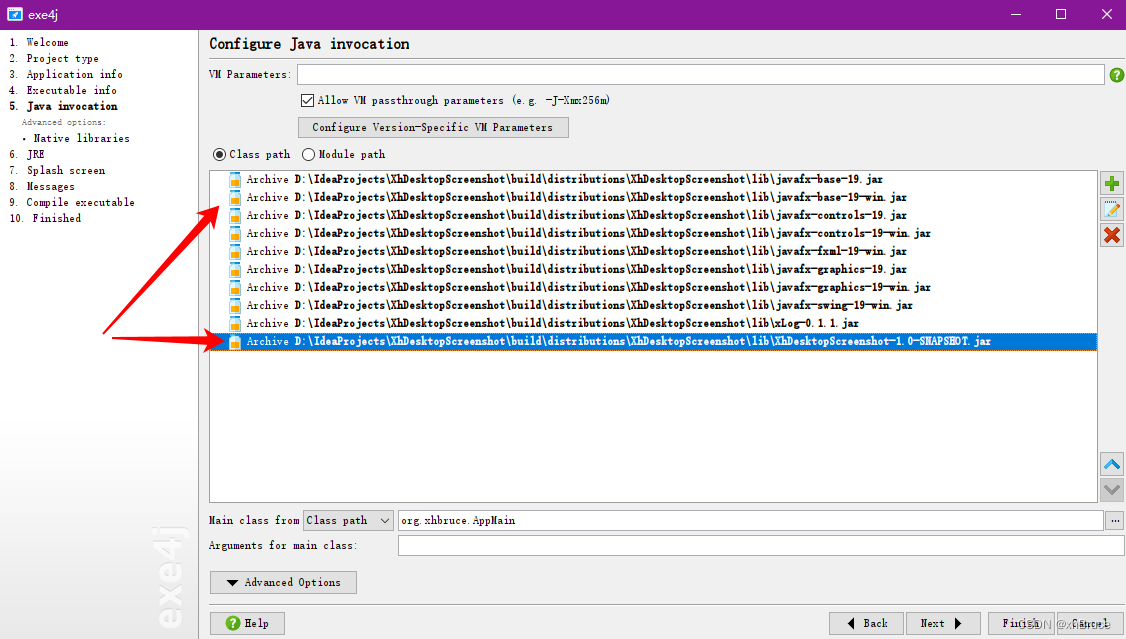The width and height of the screenshot is (1126, 639).
Task: Proceed with the Next button
Action: click(942, 622)
